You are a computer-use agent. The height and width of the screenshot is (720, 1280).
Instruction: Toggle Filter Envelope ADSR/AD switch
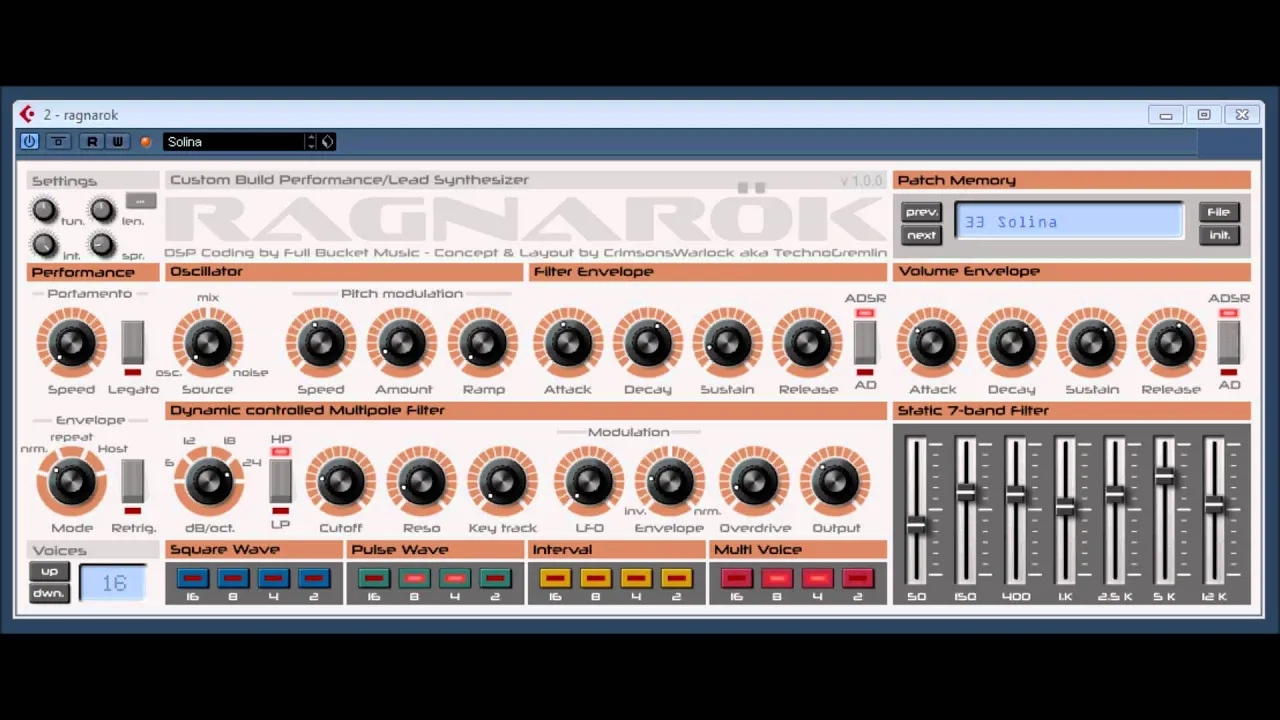point(865,343)
